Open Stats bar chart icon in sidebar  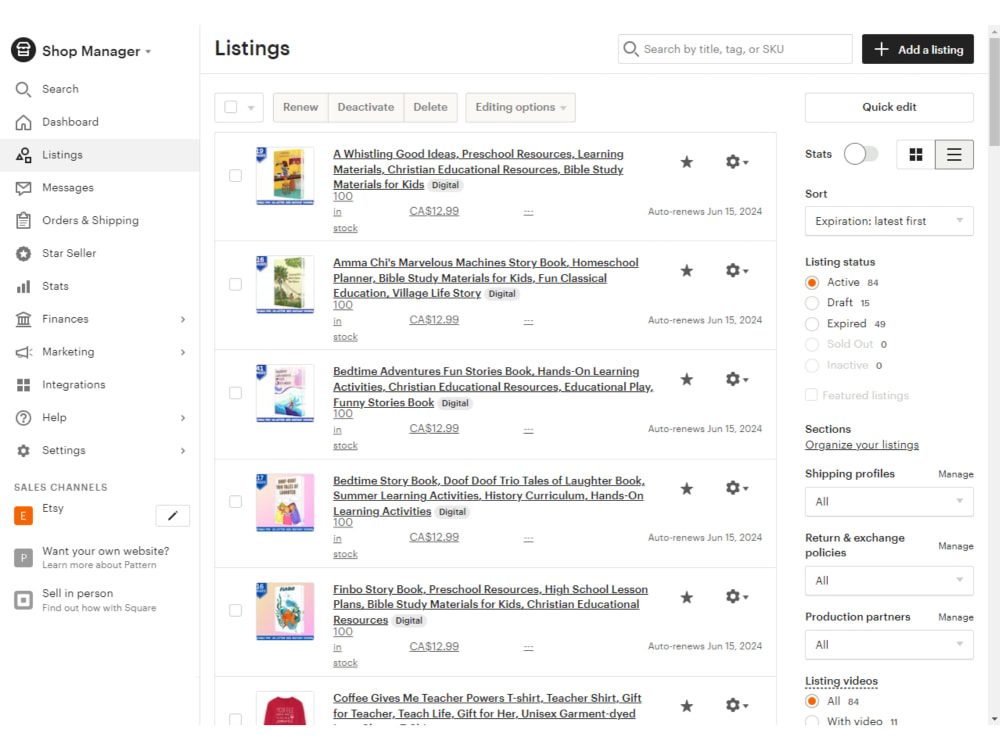(23, 286)
